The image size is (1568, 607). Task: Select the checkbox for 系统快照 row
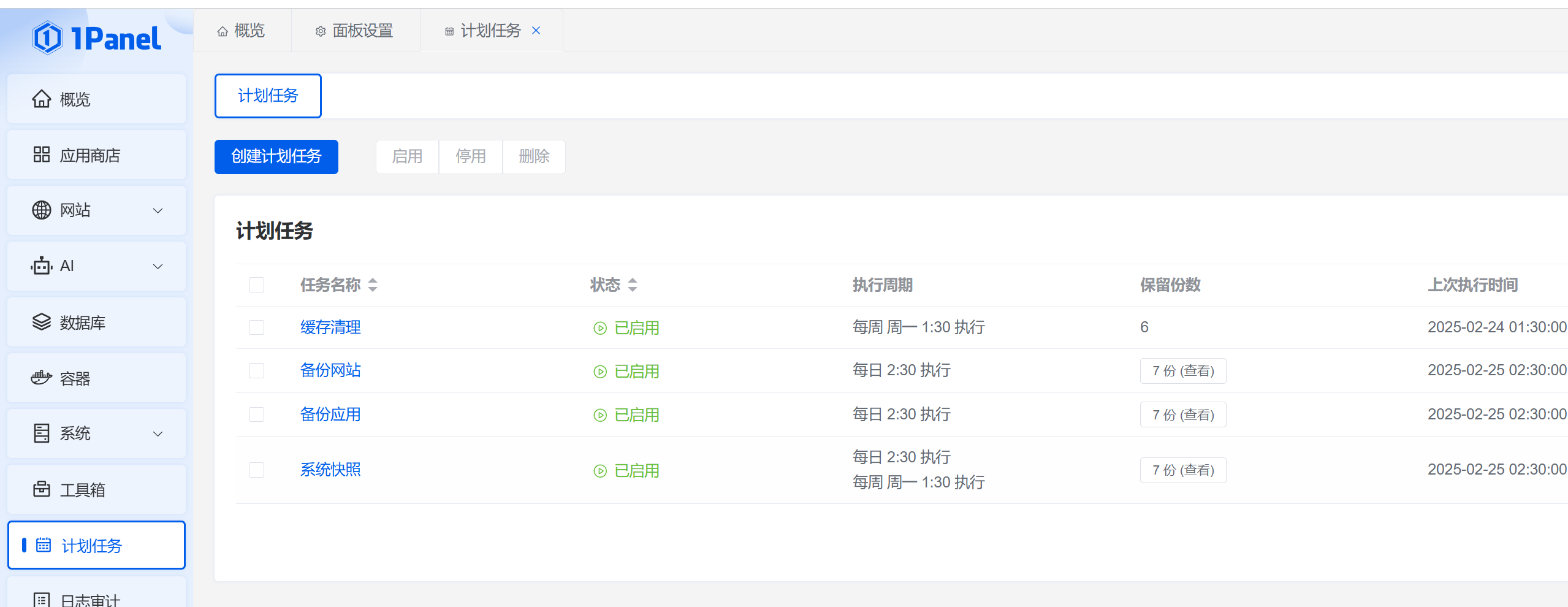click(256, 470)
